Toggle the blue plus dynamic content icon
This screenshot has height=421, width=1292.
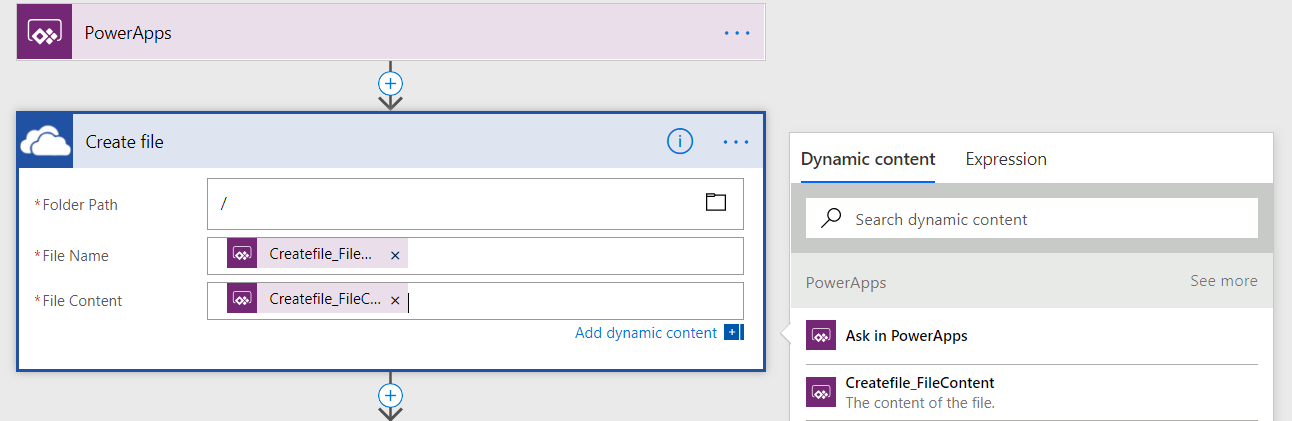tap(733, 333)
